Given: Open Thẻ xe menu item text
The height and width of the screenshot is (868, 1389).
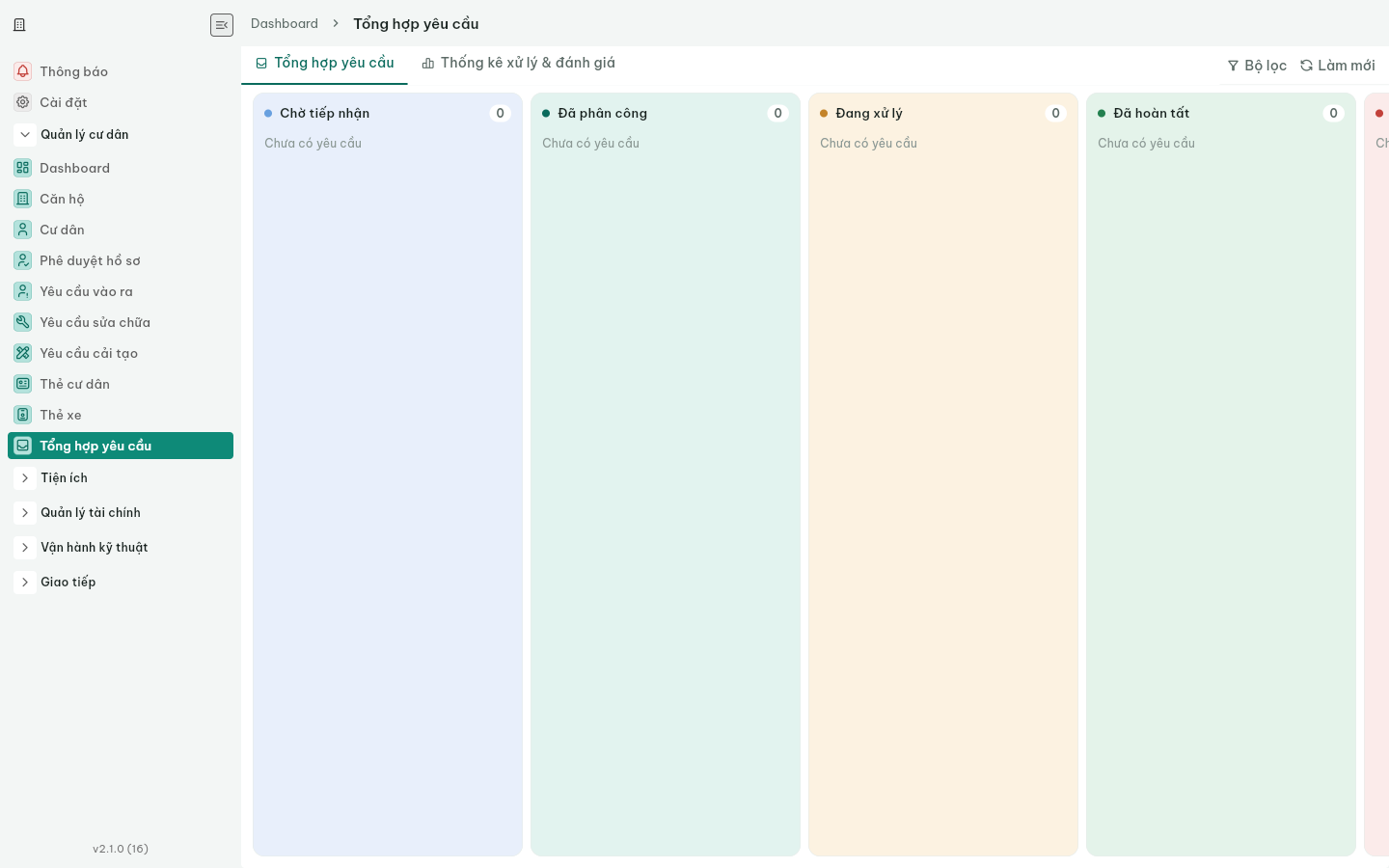Looking at the screenshot, I should click(x=61, y=415).
